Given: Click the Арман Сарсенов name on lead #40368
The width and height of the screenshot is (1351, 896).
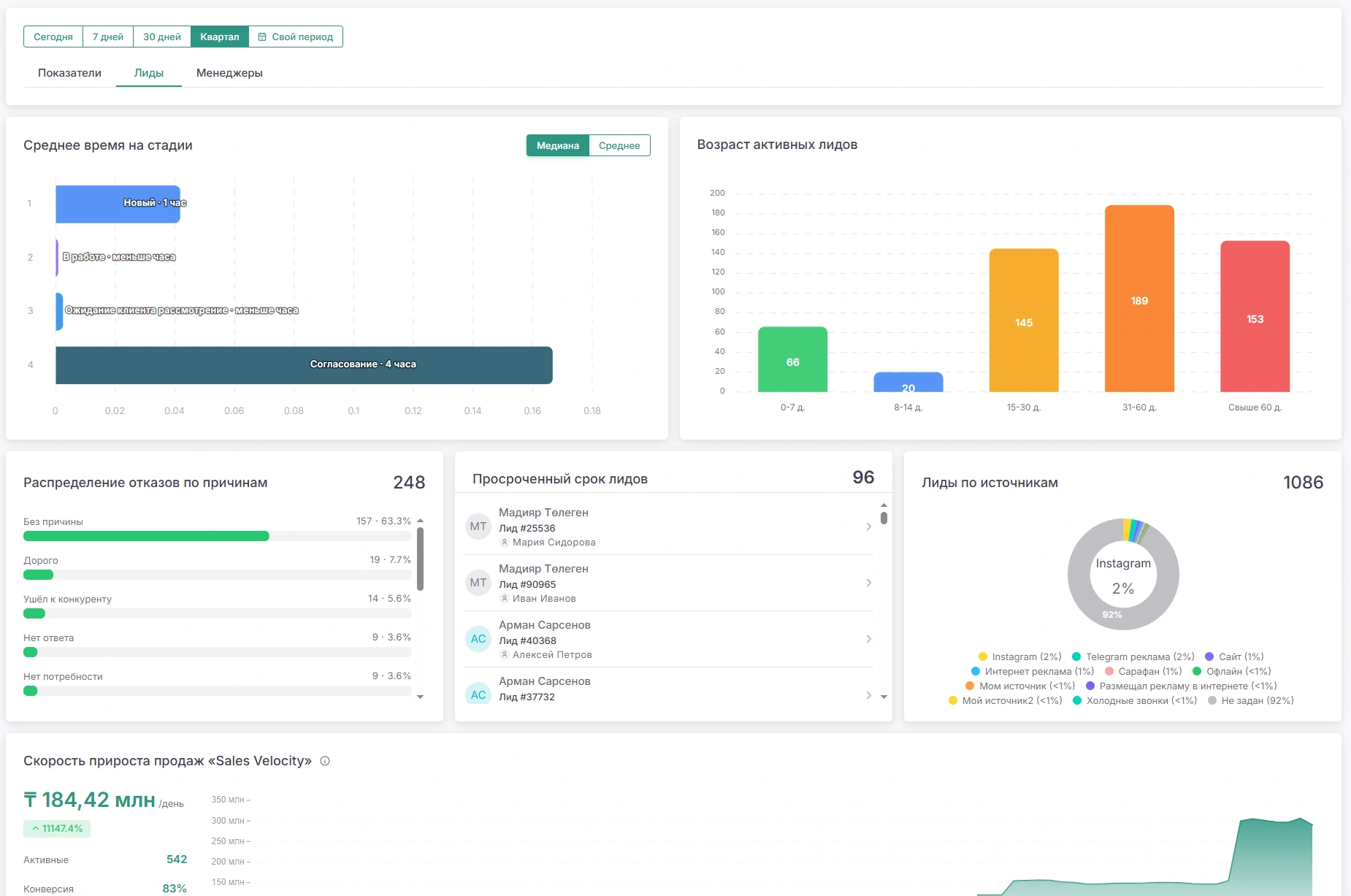Looking at the screenshot, I should coord(545,625).
